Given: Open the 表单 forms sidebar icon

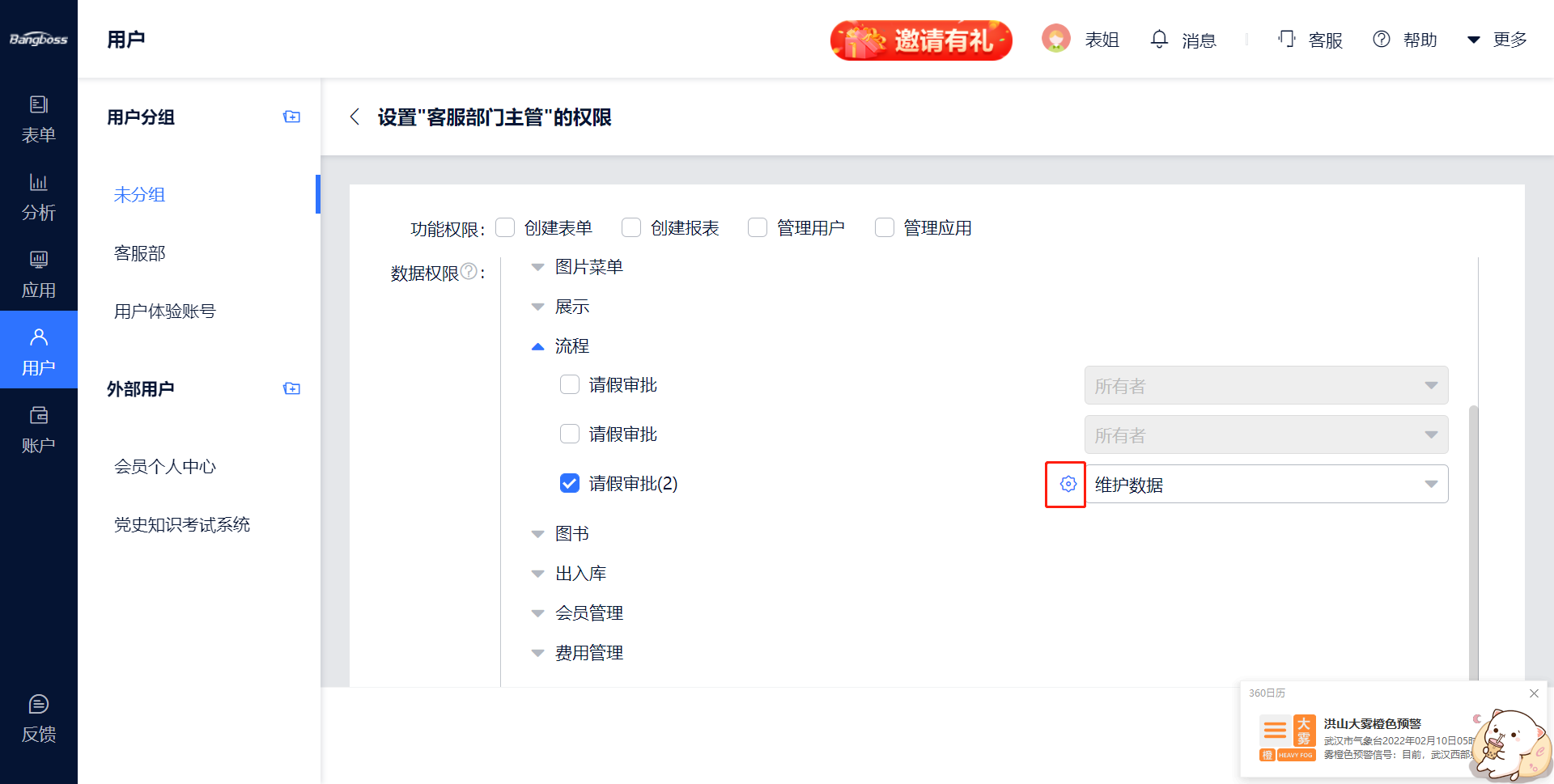Looking at the screenshot, I should [38, 118].
